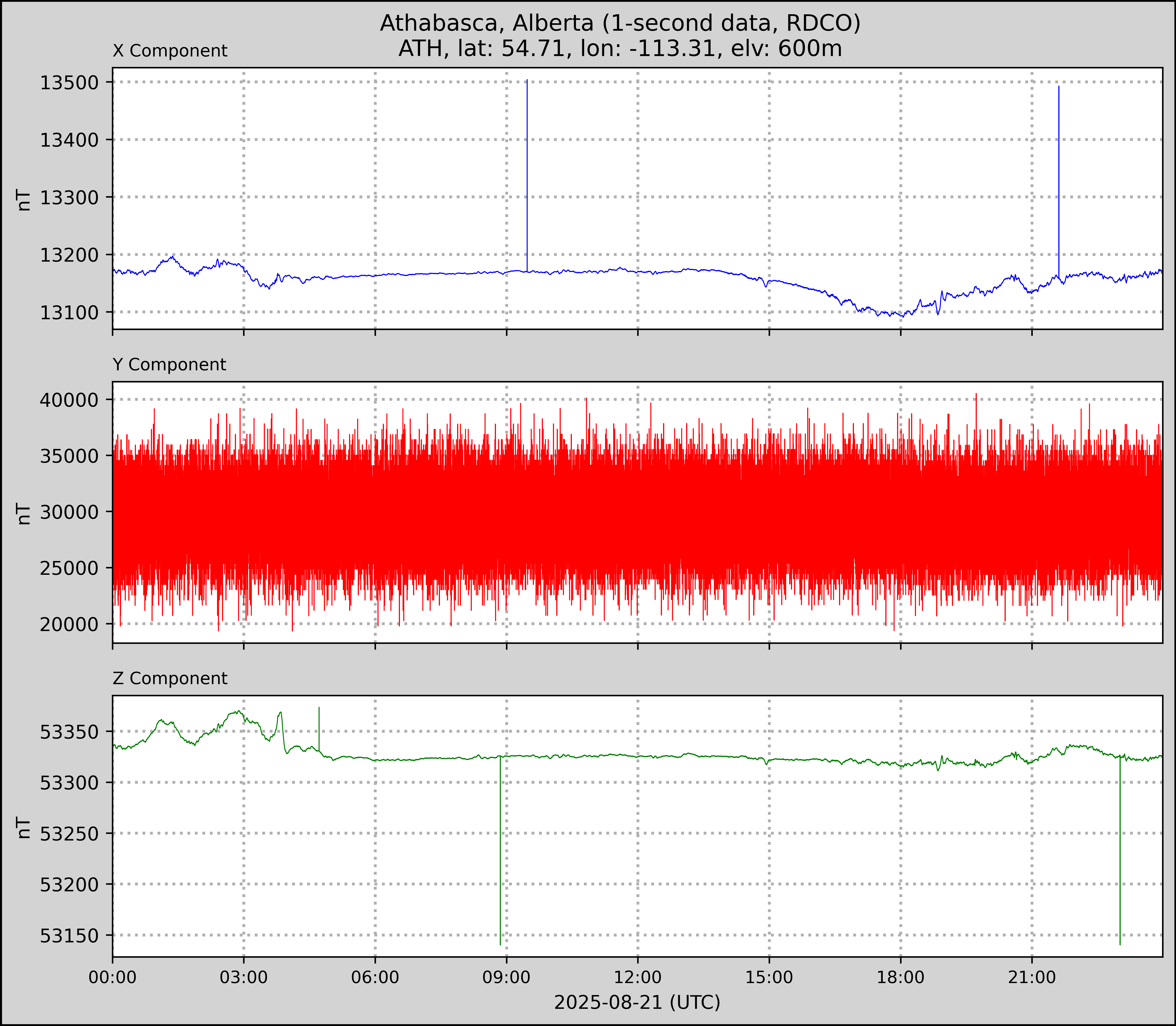Click the green downward spike near 09:00
The image size is (1176, 1026).
500,853
